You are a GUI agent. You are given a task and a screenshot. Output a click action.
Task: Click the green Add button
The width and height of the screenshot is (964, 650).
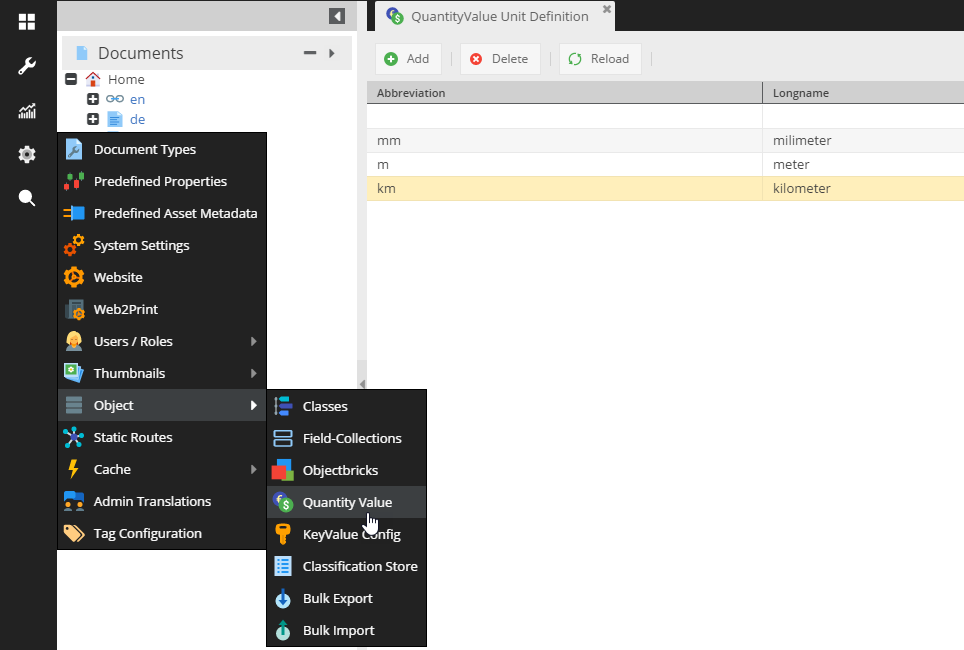pyautogui.click(x=407, y=59)
